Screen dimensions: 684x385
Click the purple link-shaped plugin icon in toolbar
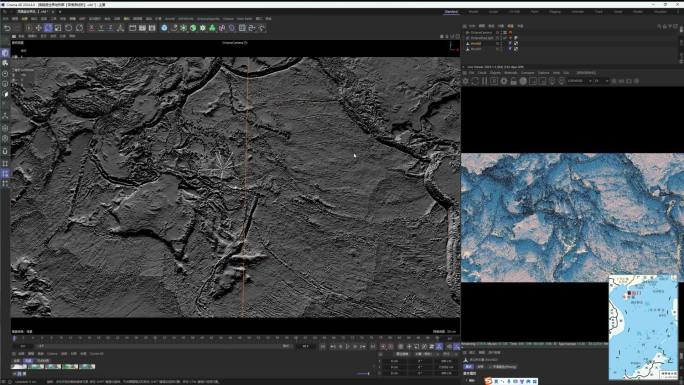click(x=222, y=28)
